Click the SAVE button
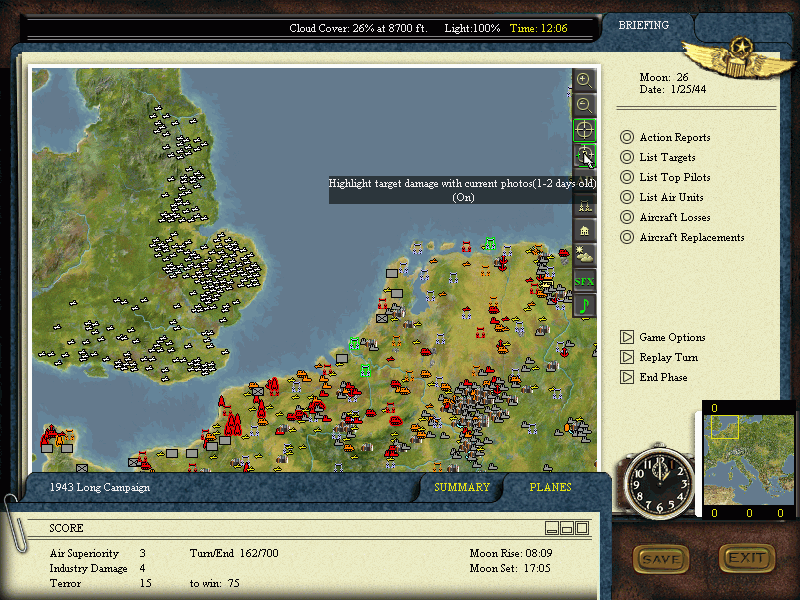 click(661, 560)
